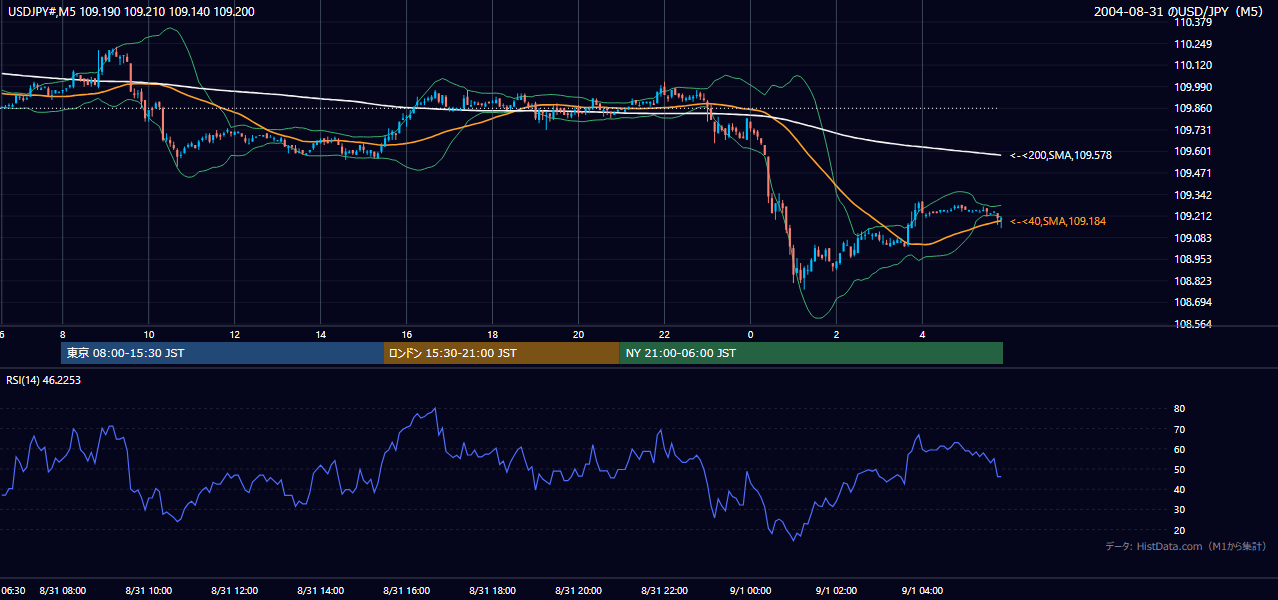This screenshot has height=600, width=1278.
Task: Click hour tick 14 under price chart
Action: click(x=321, y=334)
